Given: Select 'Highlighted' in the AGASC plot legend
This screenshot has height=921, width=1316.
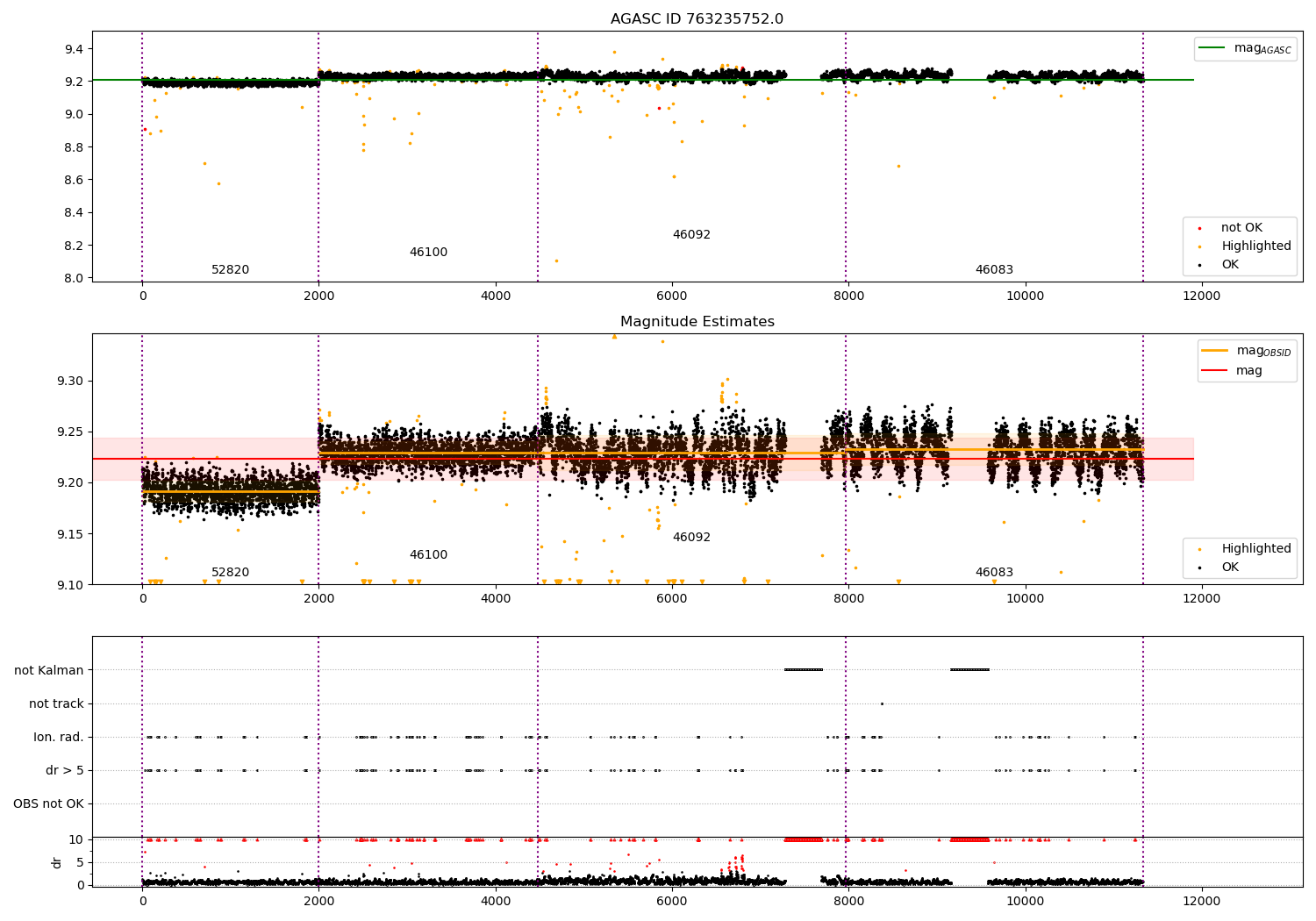Looking at the screenshot, I should [1255, 246].
